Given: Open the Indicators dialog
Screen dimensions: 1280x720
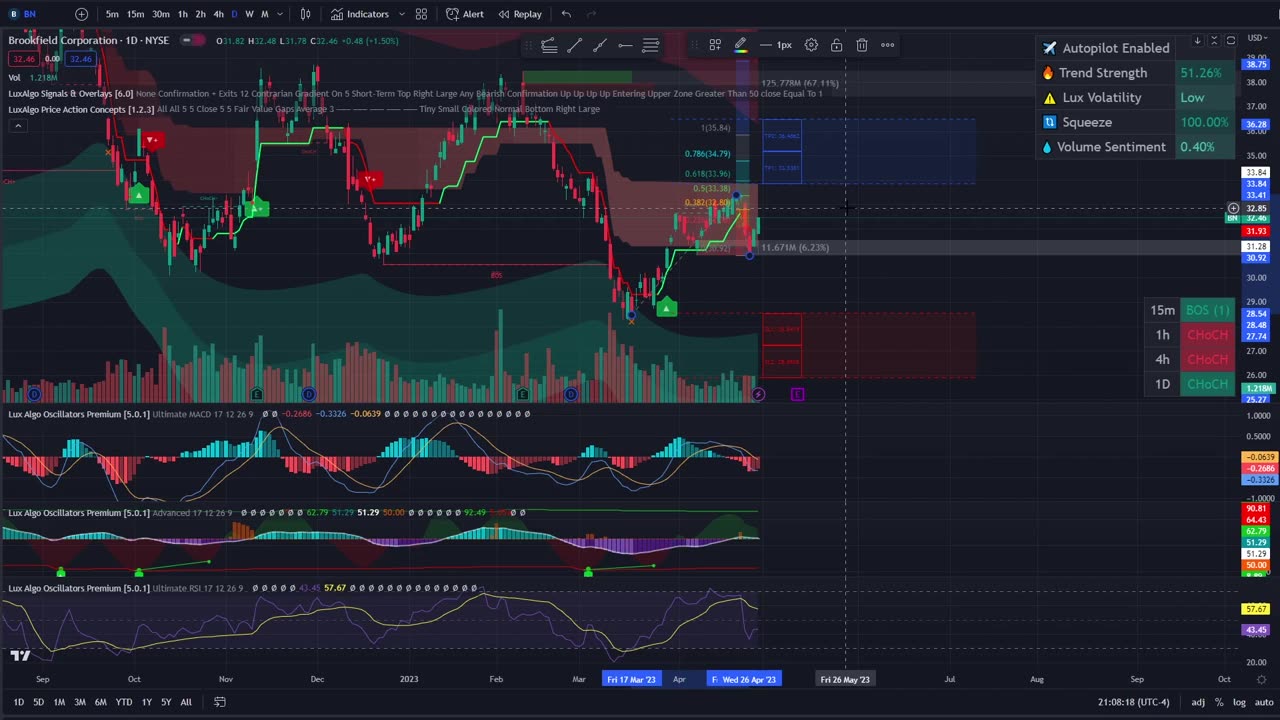Looking at the screenshot, I should 360,14.
